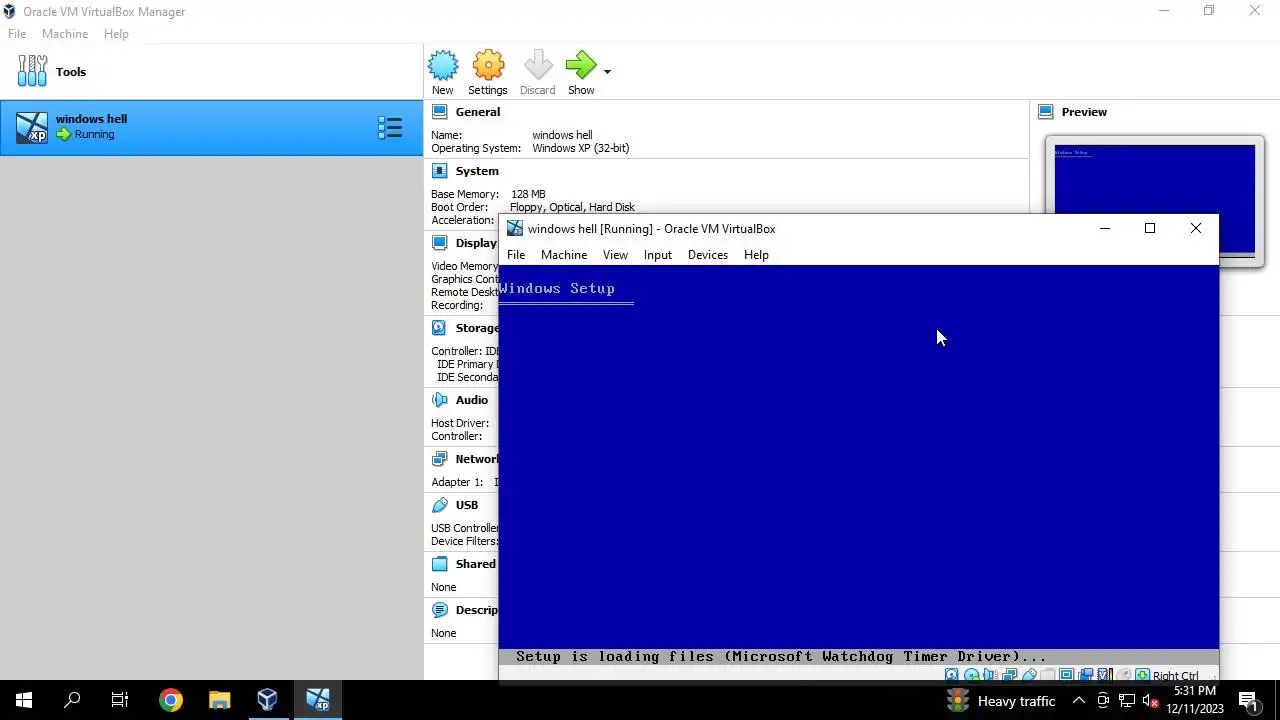Open the Windows Start menu

coord(24,700)
